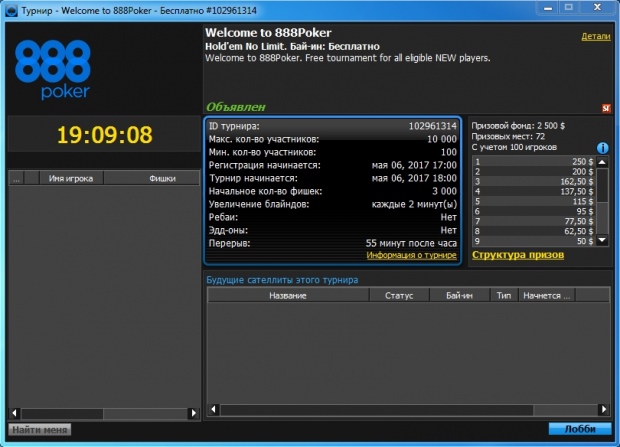Sort satellites by Бай-ин column
The height and width of the screenshot is (447, 620).
pyautogui.click(x=460, y=296)
